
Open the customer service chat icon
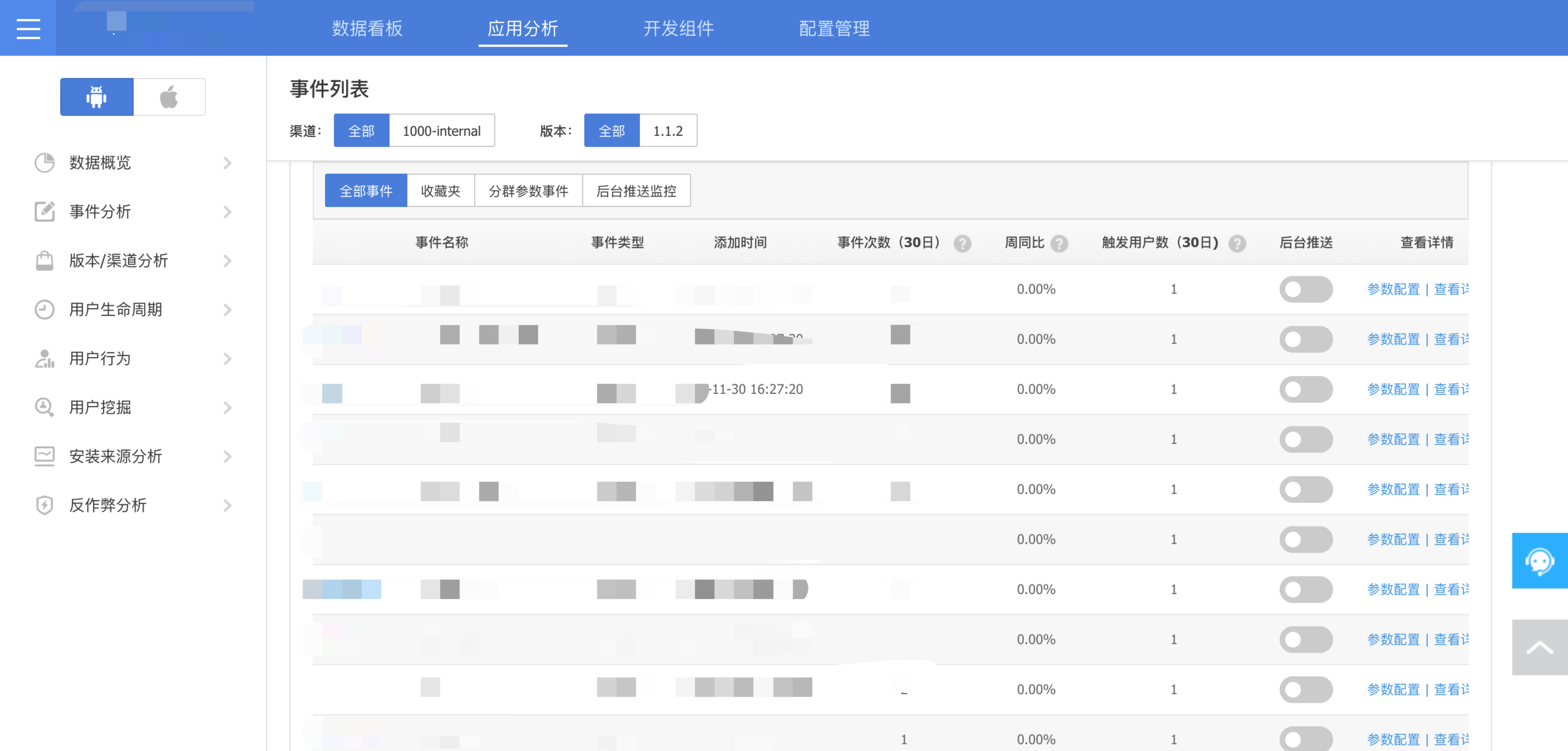[1540, 561]
